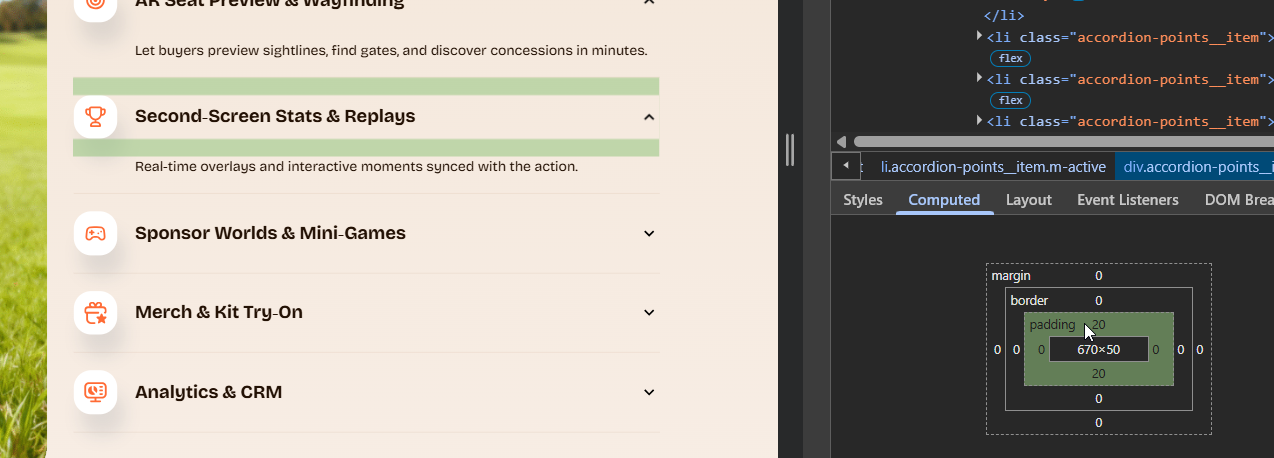
Task: Click the gift icon beside Merch & Kit Try-On
Action: coord(95,313)
